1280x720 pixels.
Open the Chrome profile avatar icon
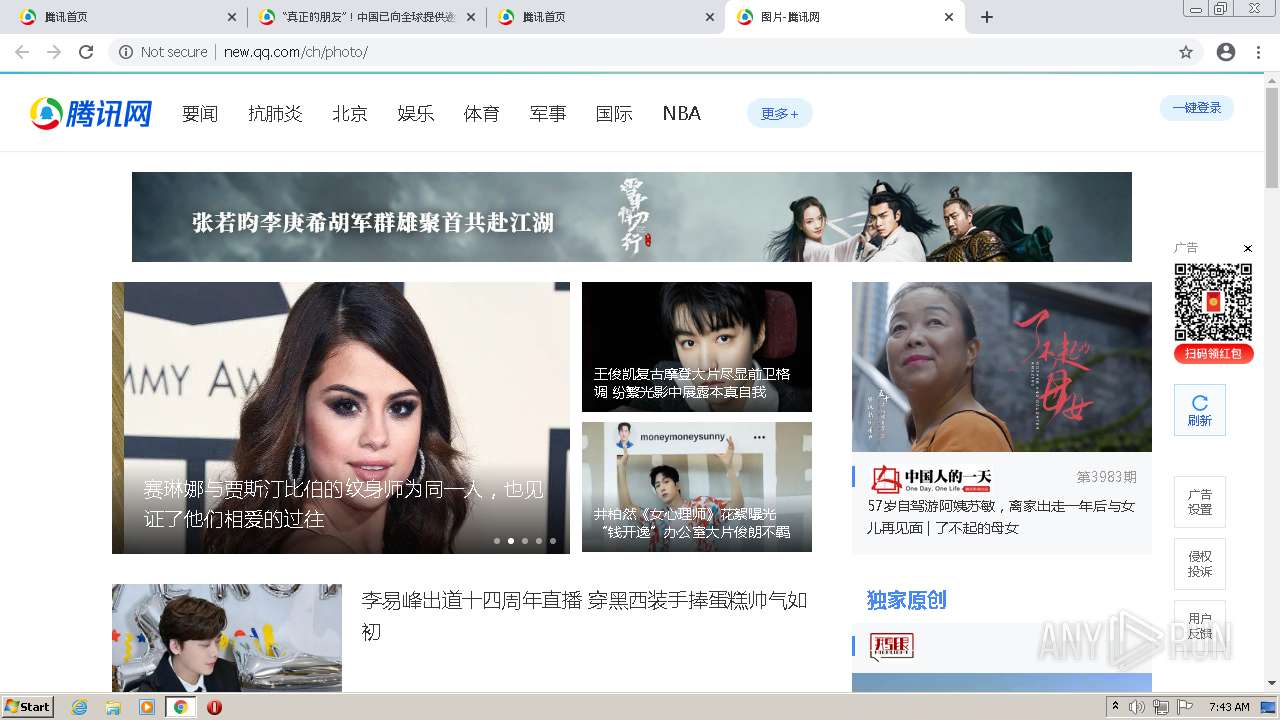click(x=1226, y=52)
